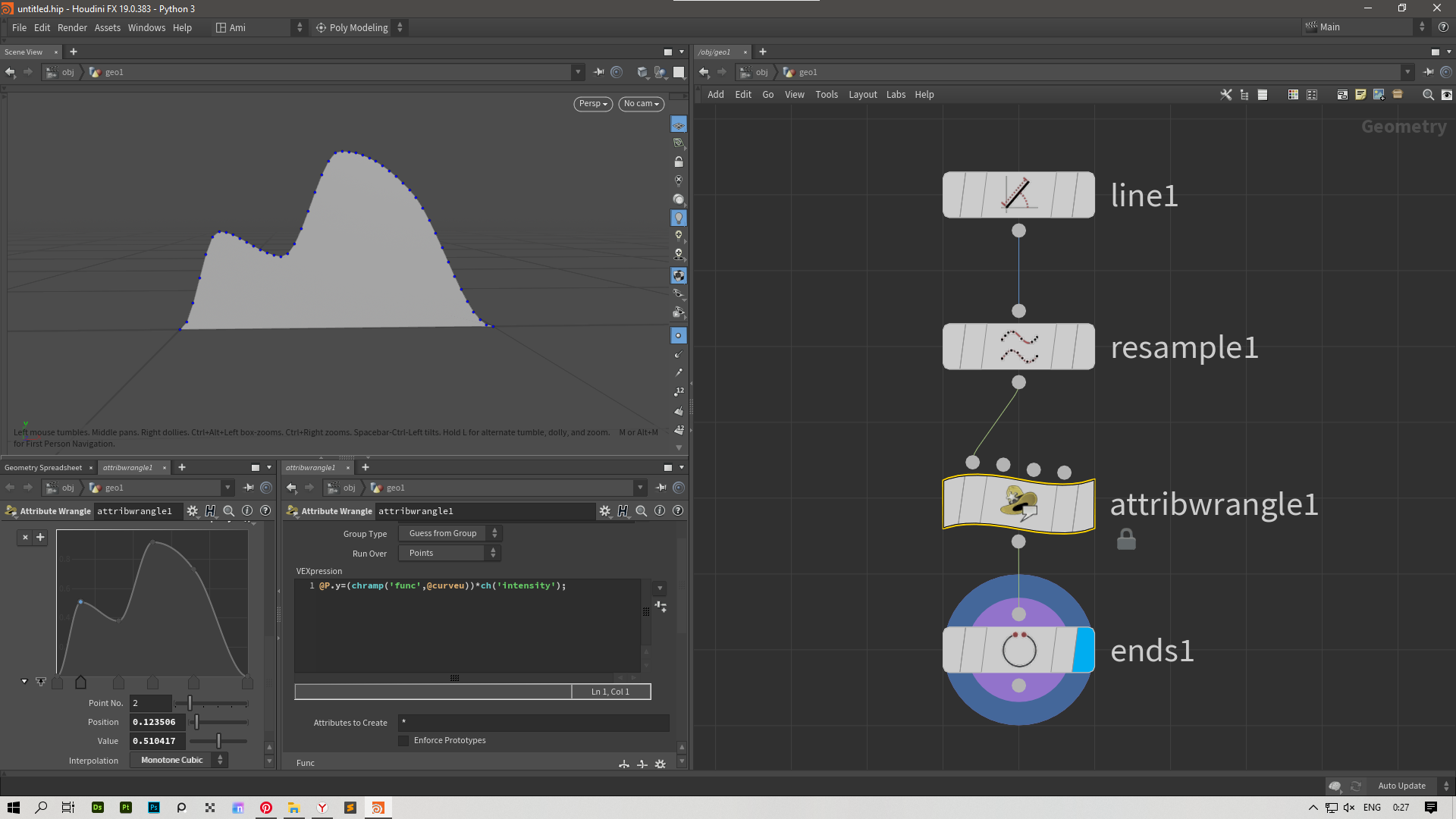
Task: Switch to the Geometry Spreadsheet tab
Action: pyautogui.click(x=43, y=468)
